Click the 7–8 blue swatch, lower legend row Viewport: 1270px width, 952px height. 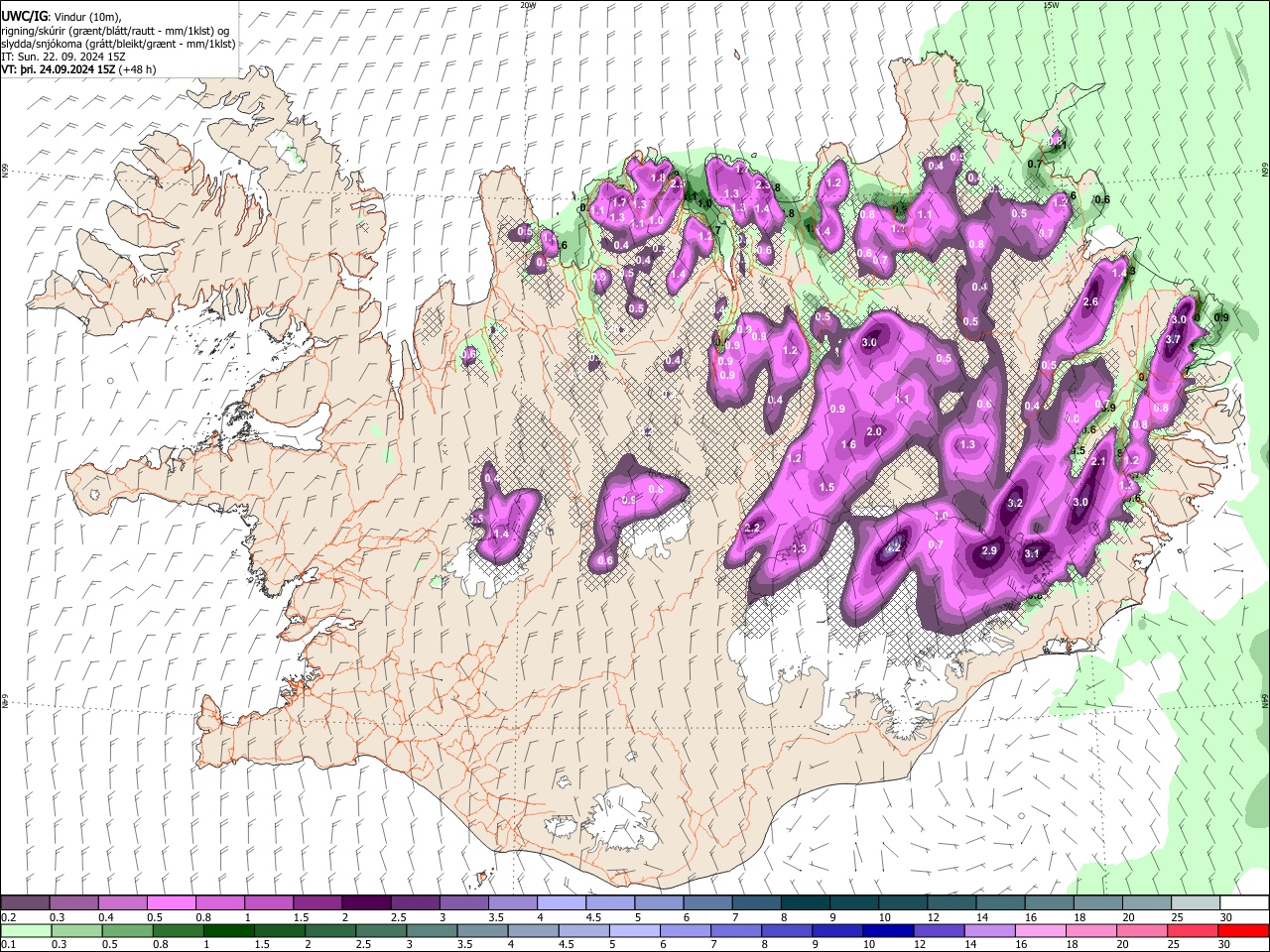[x=736, y=930]
